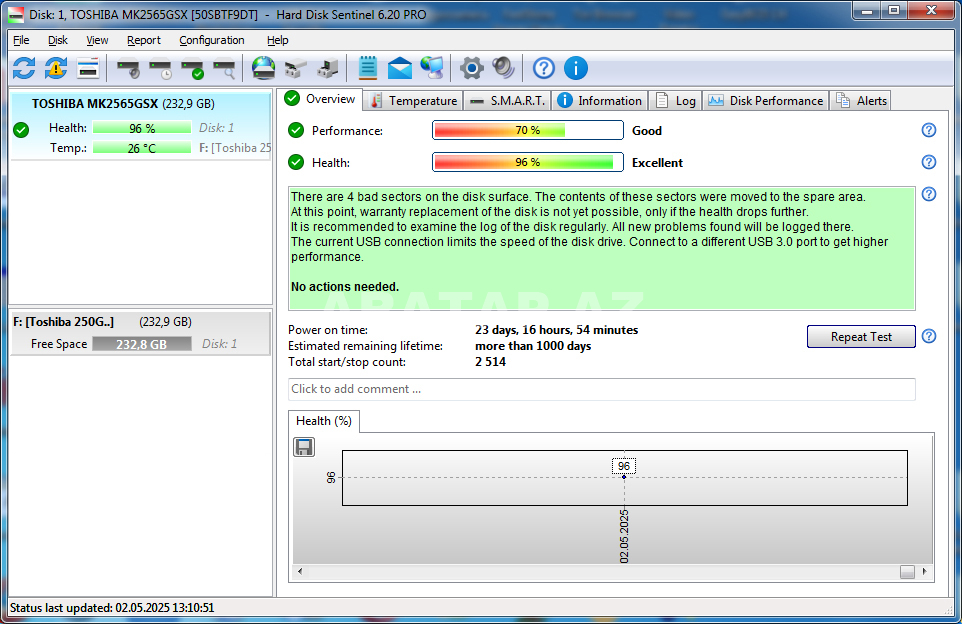Click the Health 96 % bar in Overview
The image size is (962, 624).
[x=528, y=162]
